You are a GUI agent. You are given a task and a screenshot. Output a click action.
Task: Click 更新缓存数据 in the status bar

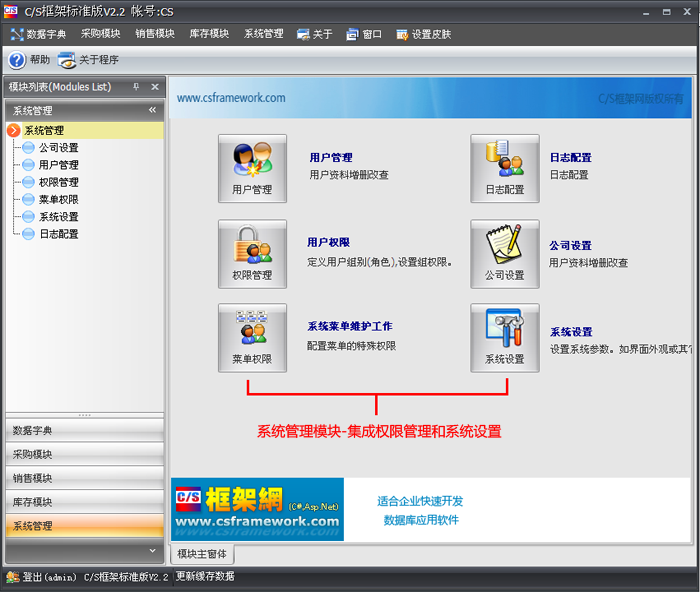click(x=205, y=577)
